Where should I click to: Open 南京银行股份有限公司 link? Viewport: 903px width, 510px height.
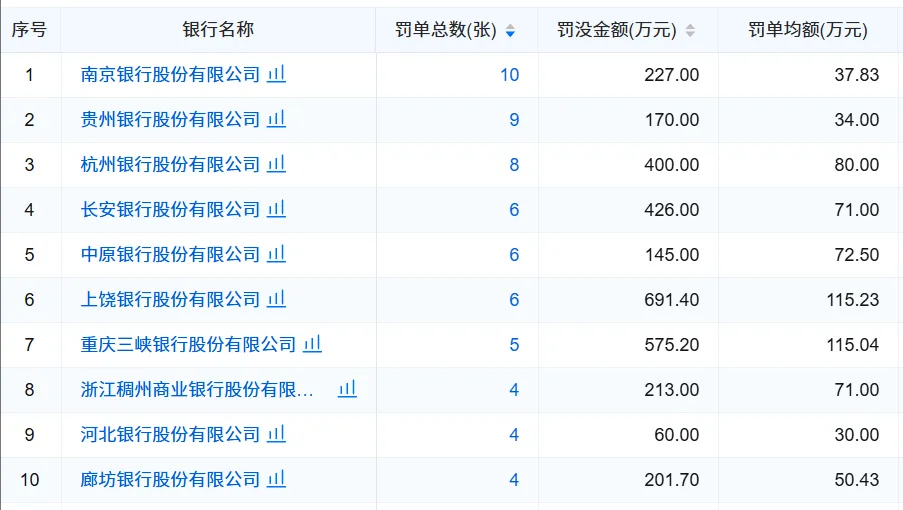[170, 74]
